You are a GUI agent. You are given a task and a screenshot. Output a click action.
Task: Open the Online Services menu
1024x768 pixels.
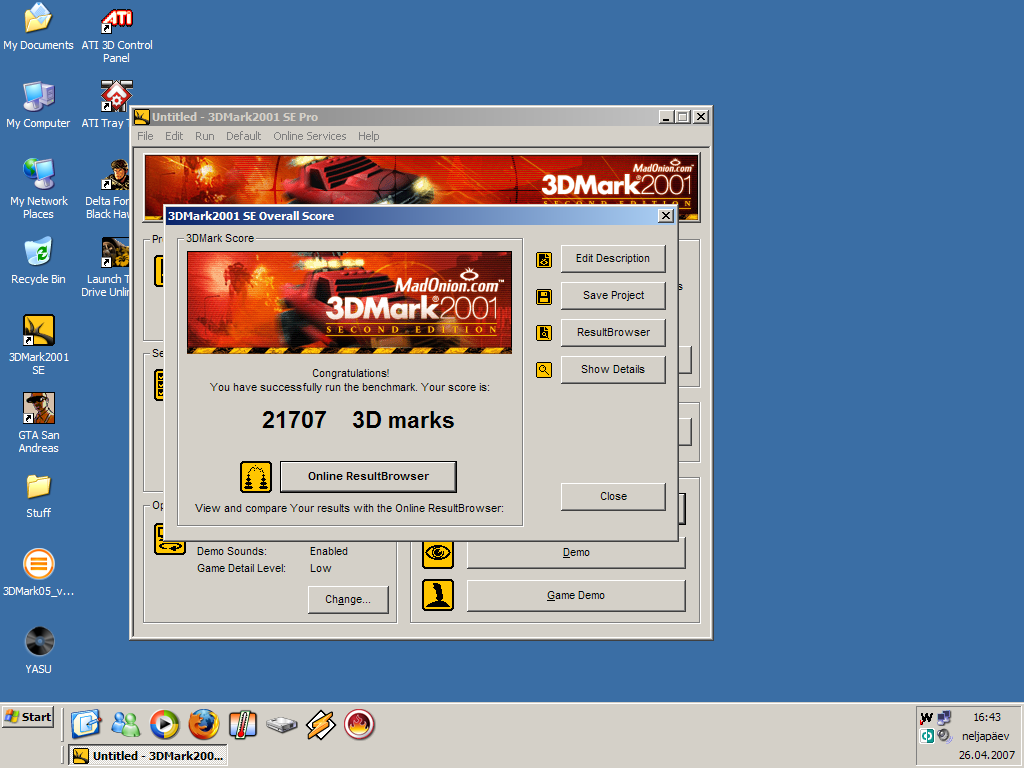pos(310,136)
